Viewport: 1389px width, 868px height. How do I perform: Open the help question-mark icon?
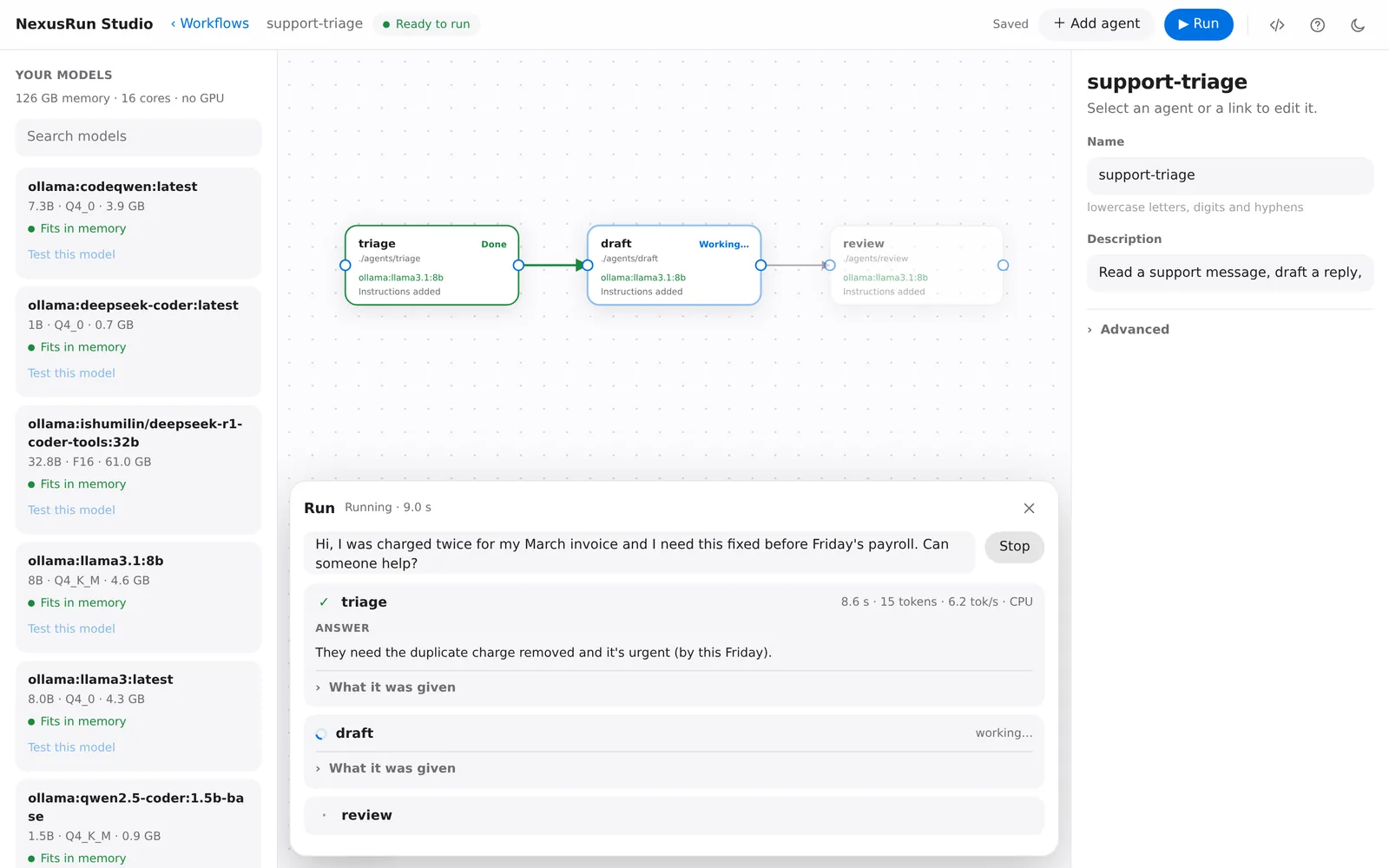(1317, 24)
